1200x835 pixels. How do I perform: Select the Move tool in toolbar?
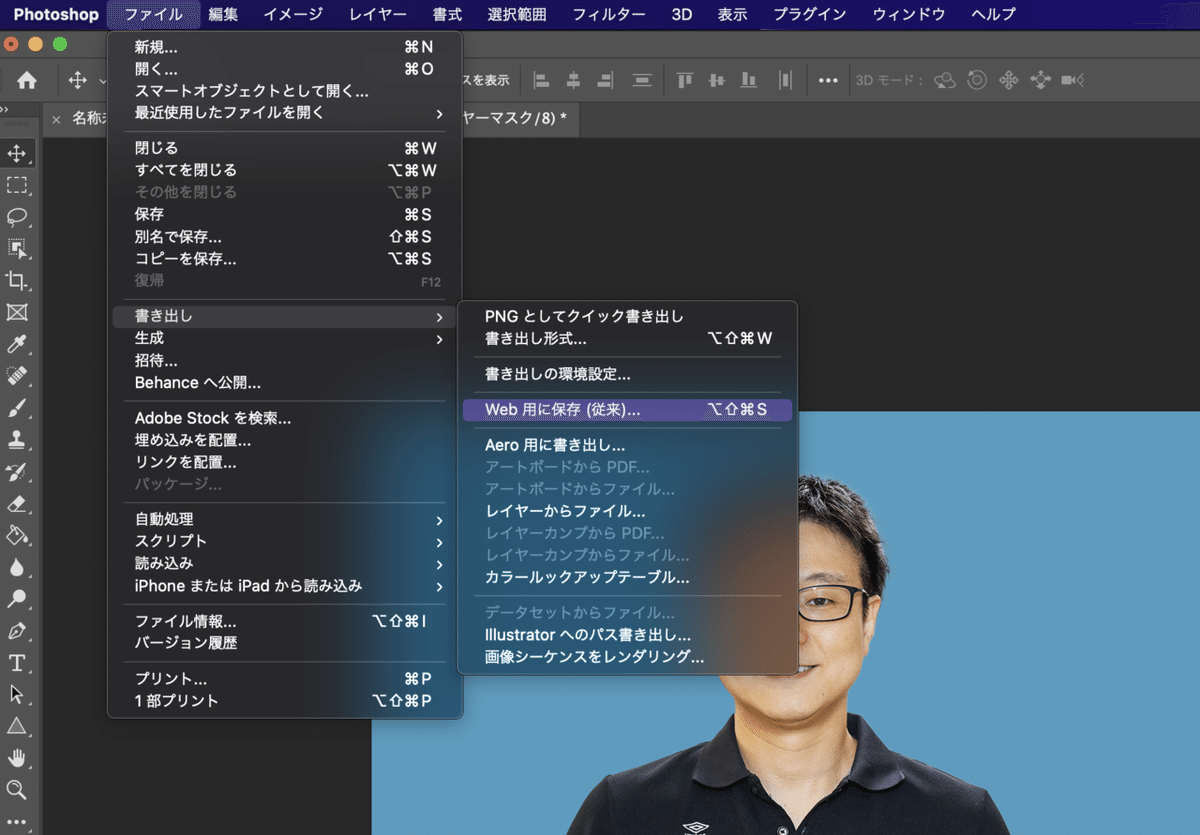(x=17, y=154)
